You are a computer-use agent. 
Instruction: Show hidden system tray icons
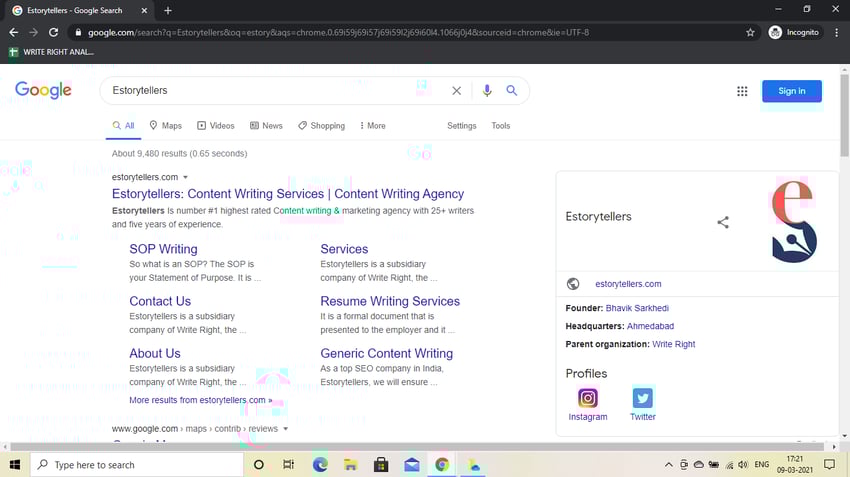coord(668,465)
